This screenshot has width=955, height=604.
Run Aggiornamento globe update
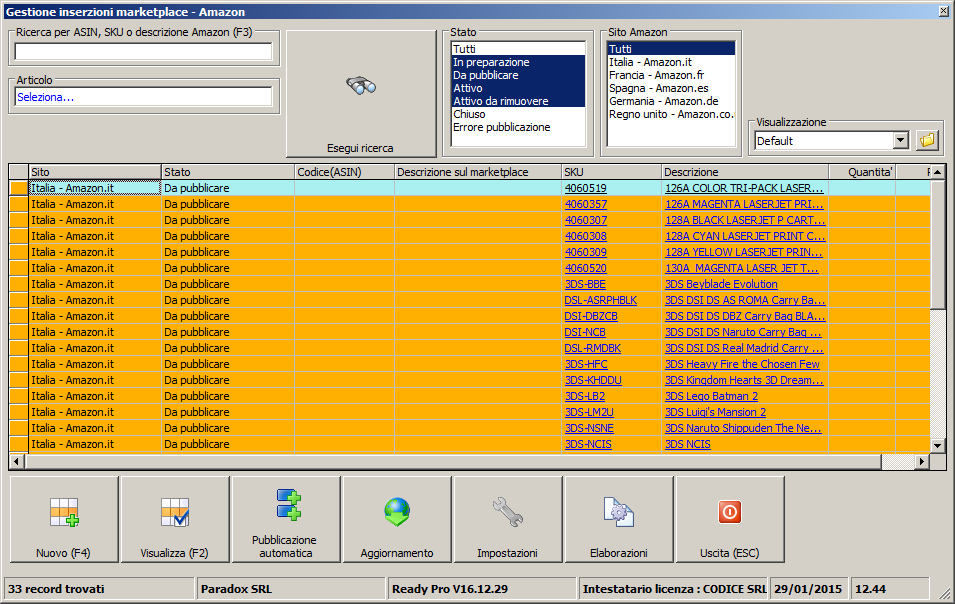(x=397, y=513)
